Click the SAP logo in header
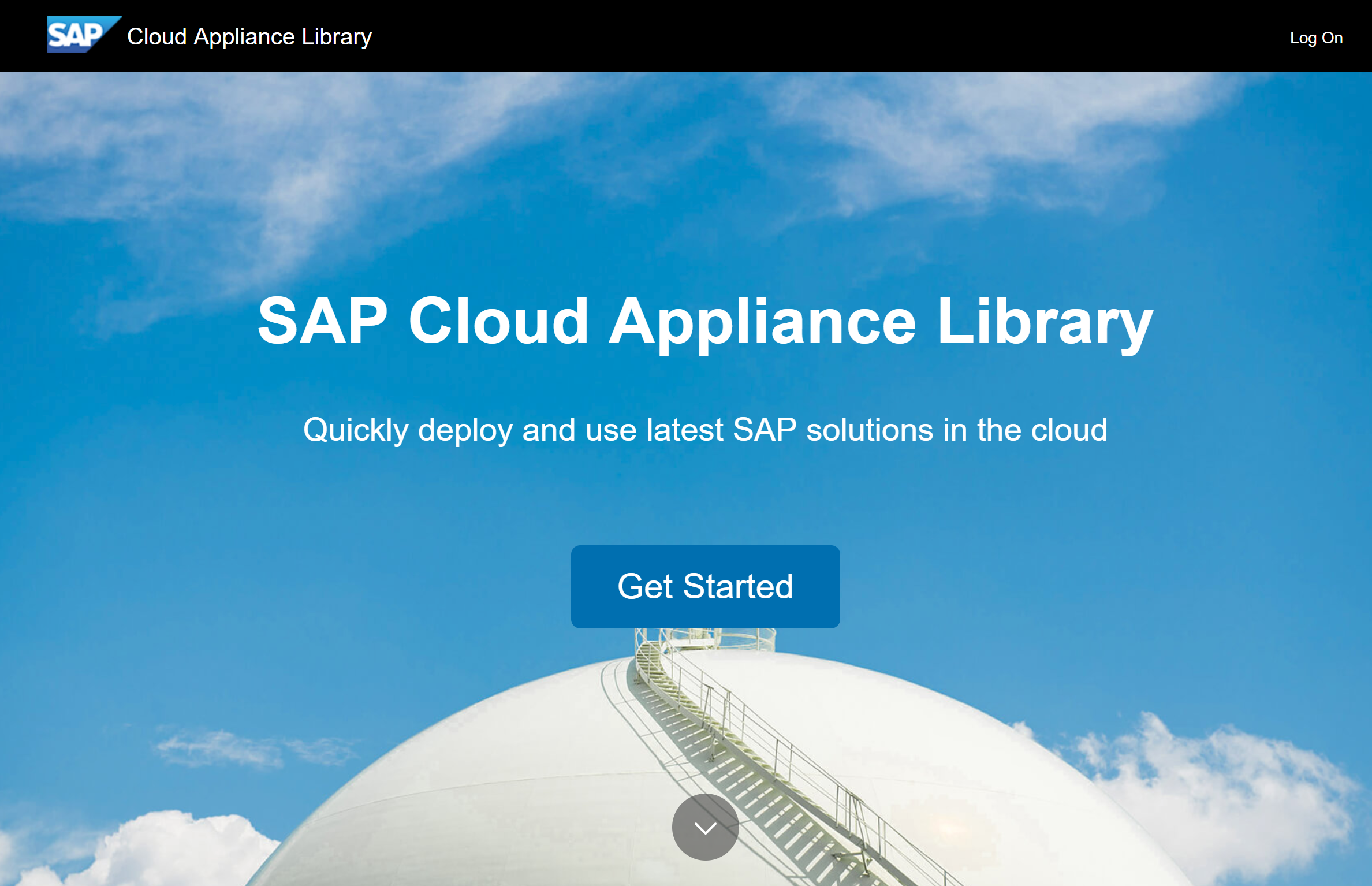The height and width of the screenshot is (886, 1372). [x=84, y=35]
